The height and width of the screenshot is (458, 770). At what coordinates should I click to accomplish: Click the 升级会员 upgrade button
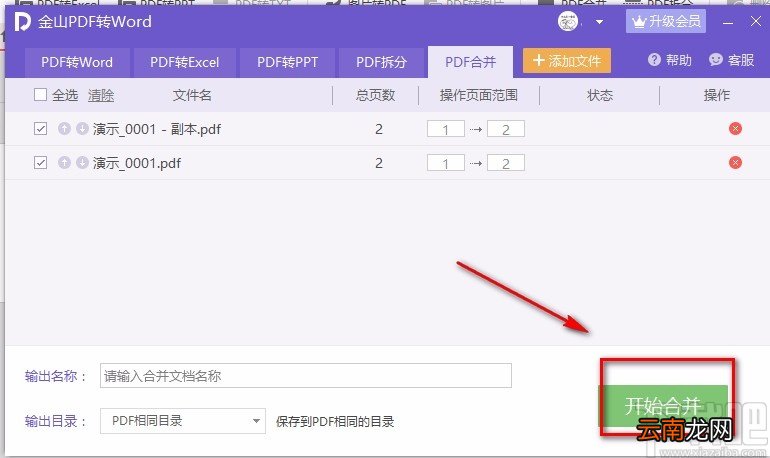click(665, 22)
